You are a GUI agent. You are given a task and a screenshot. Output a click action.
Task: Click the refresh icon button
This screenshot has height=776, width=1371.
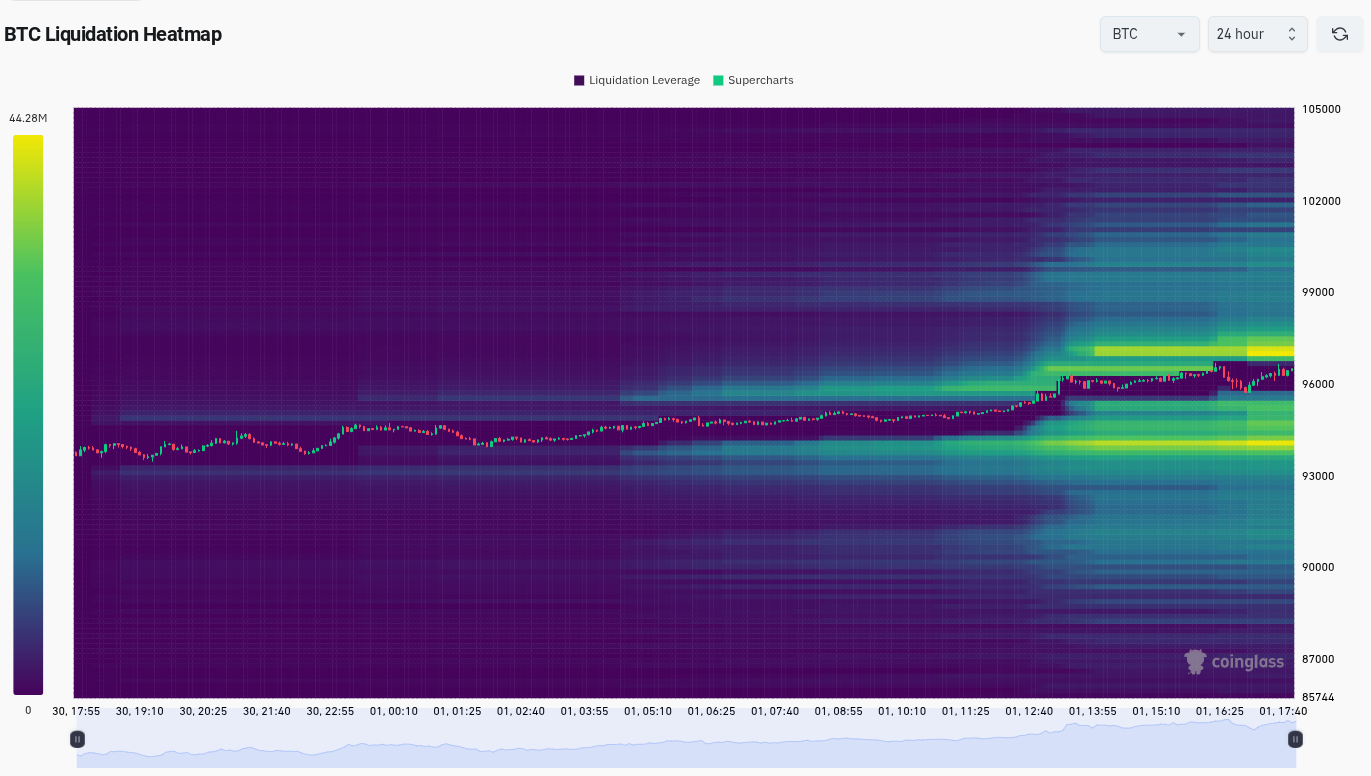1339,34
